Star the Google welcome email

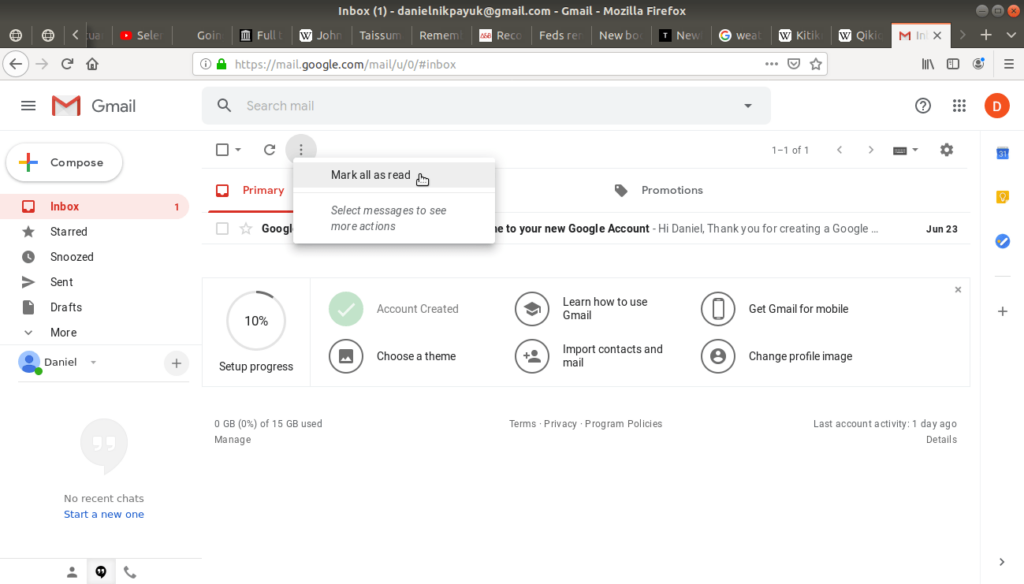coord(246,229)
